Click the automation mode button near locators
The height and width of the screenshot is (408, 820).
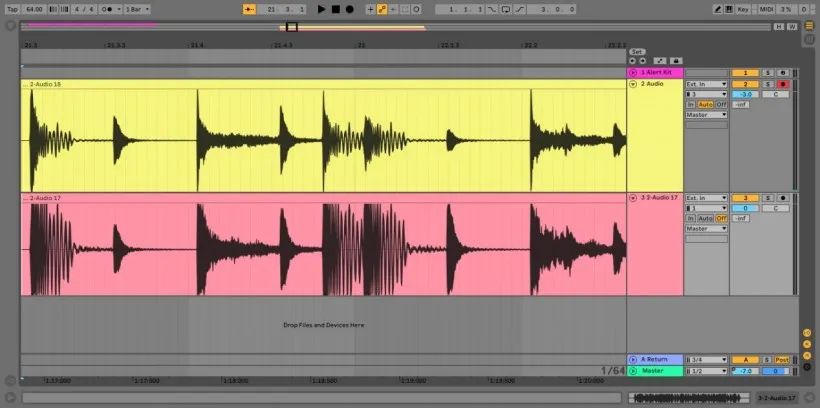tap(660, 61)
